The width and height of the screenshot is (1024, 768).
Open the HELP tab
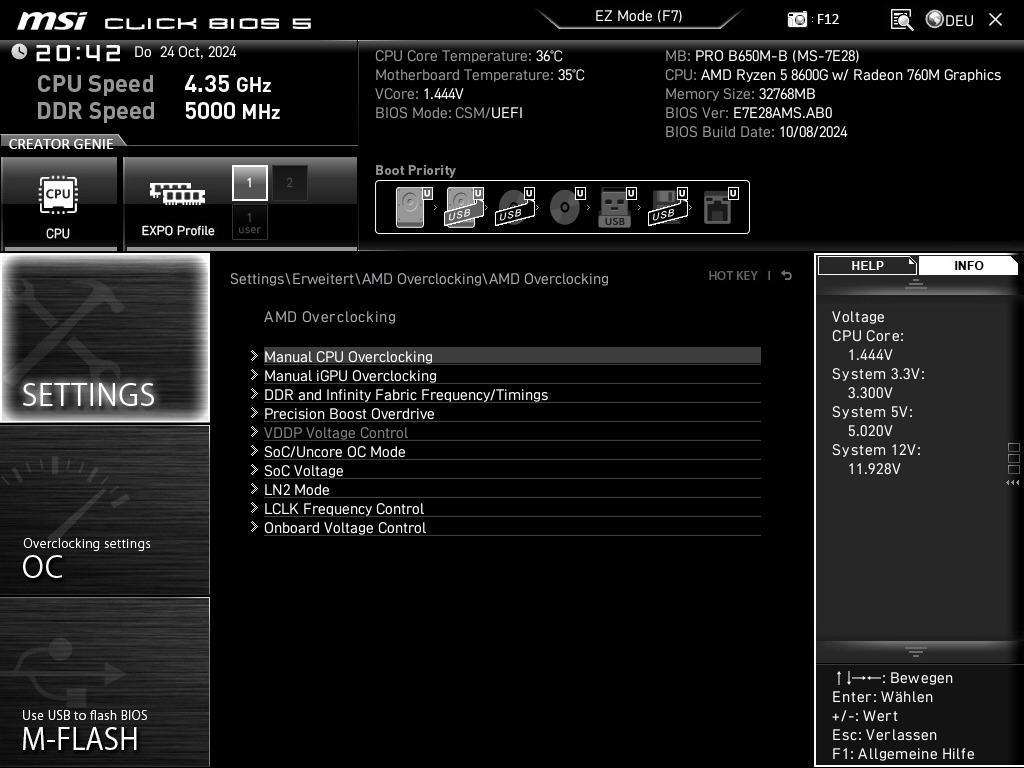tap(867, 265)
